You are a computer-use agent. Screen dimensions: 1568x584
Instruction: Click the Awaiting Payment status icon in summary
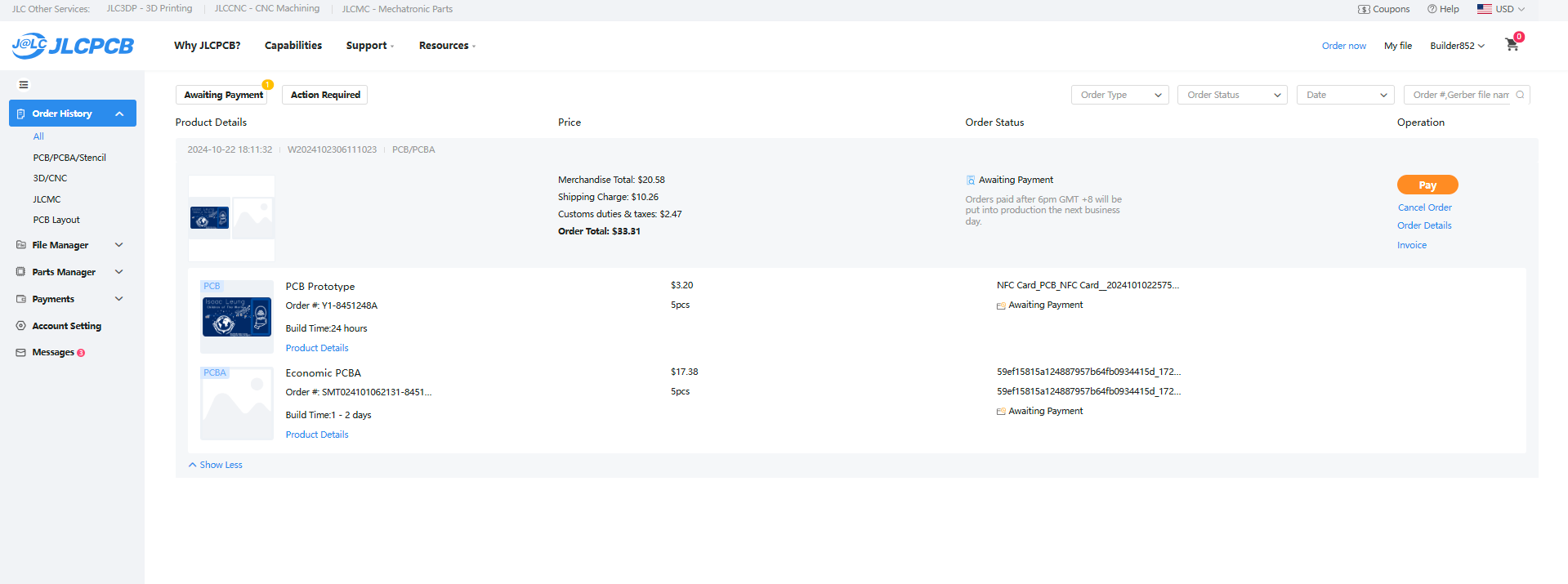click(971, 180)
